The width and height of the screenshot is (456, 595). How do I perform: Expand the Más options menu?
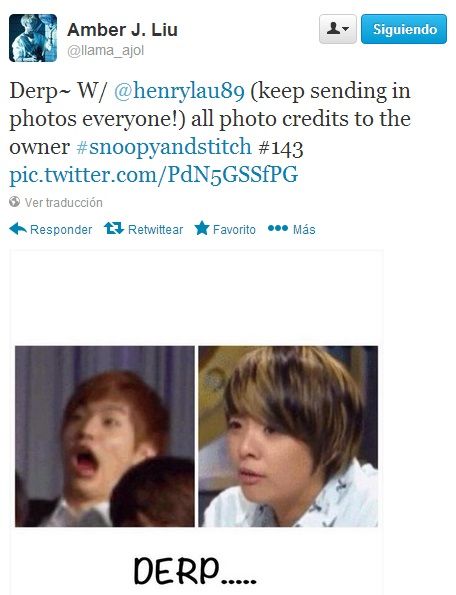304,230
